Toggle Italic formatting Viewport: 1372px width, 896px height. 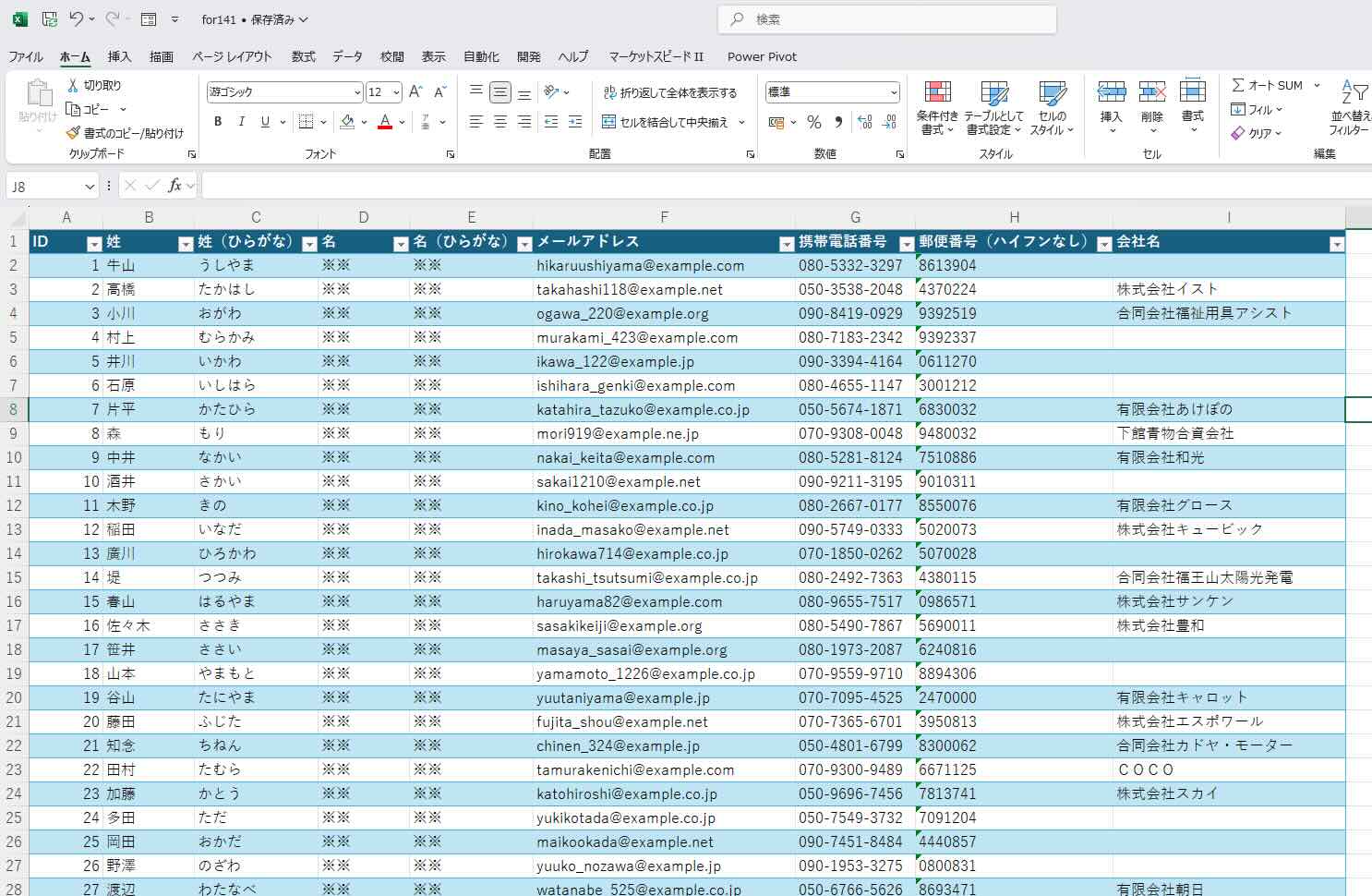coord(242,122)
